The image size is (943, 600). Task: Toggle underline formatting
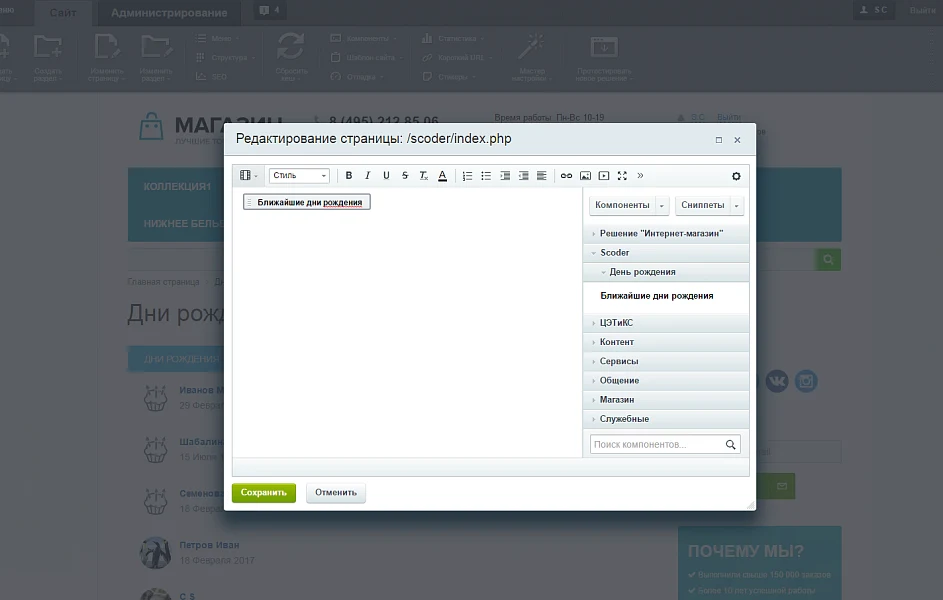(386, 176)
